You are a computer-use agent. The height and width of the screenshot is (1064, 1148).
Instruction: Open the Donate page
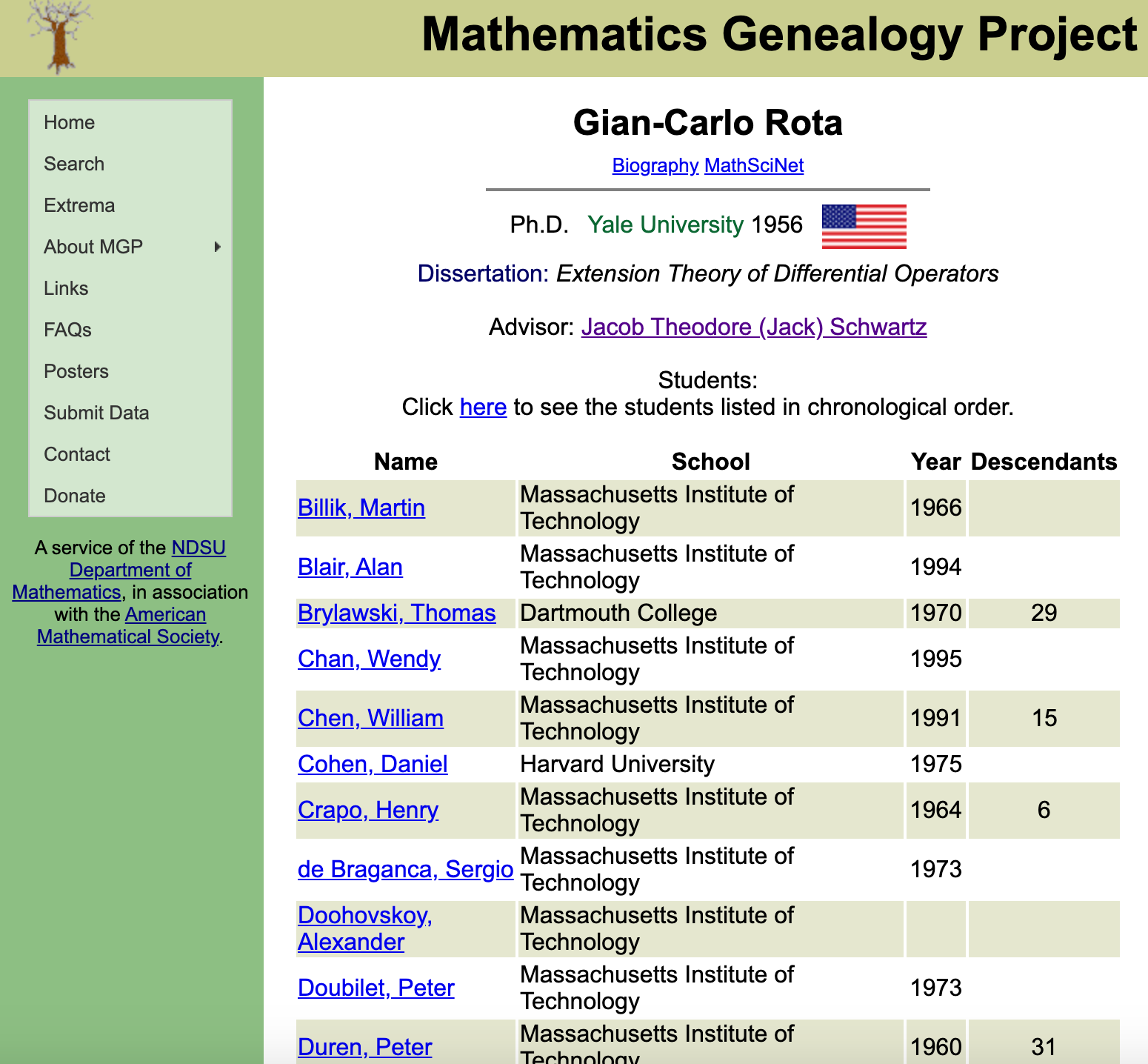point(75,496)
